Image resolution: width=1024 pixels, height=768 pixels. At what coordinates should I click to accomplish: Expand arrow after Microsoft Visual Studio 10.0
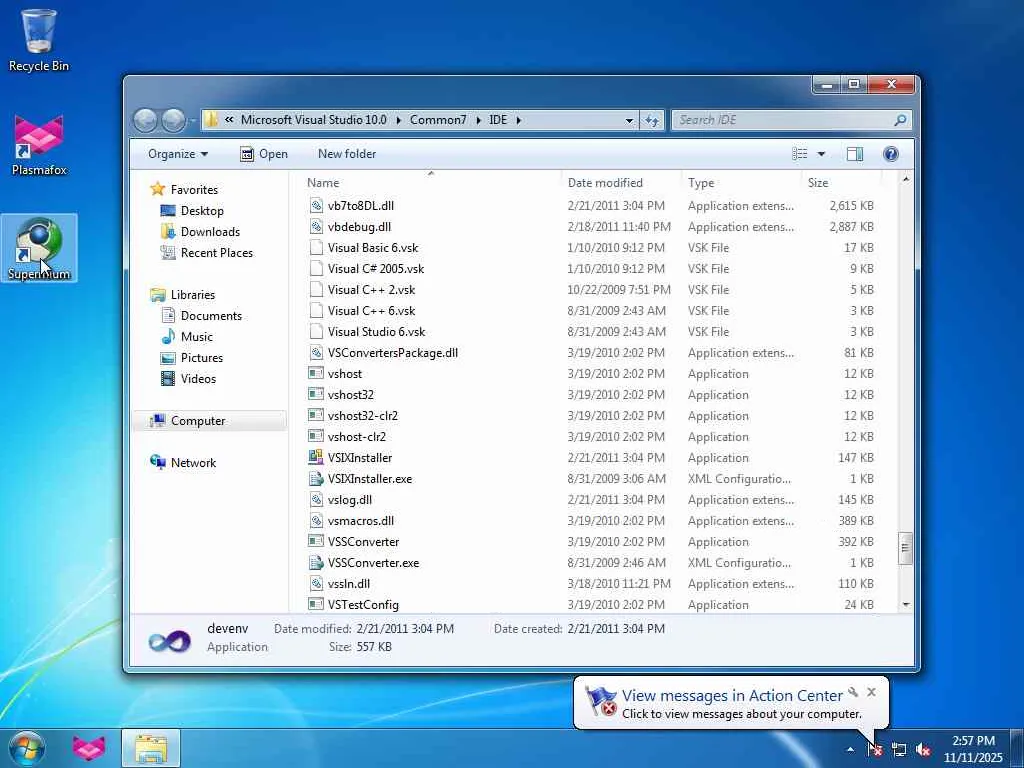(x=398, y=120)
